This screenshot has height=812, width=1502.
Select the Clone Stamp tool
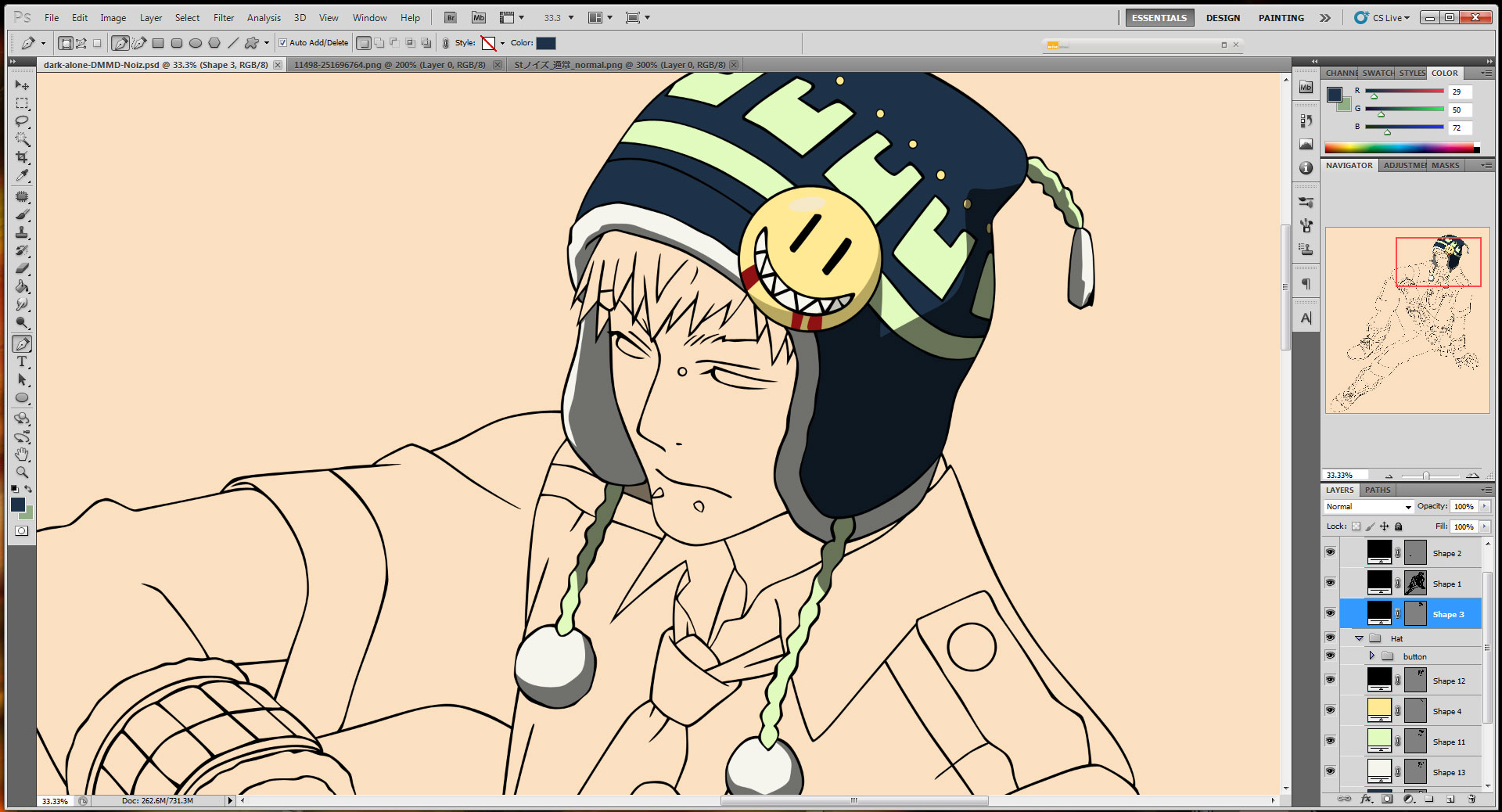pyautogui.click(x=22, y=232)
